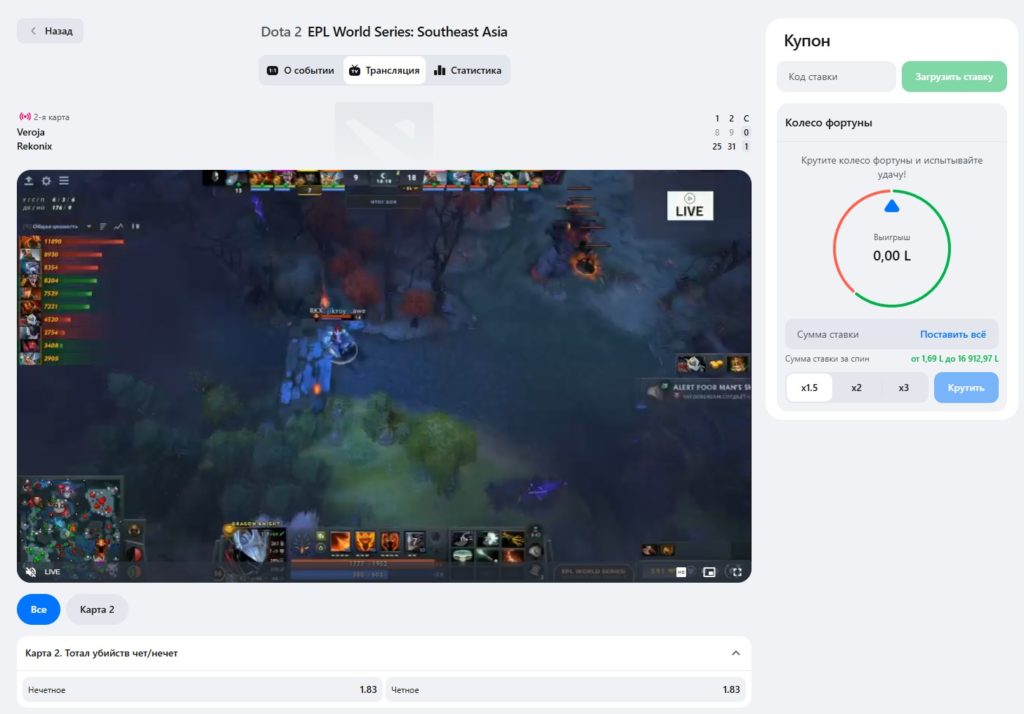Open the in-game settings gear icon

[46, 180]
